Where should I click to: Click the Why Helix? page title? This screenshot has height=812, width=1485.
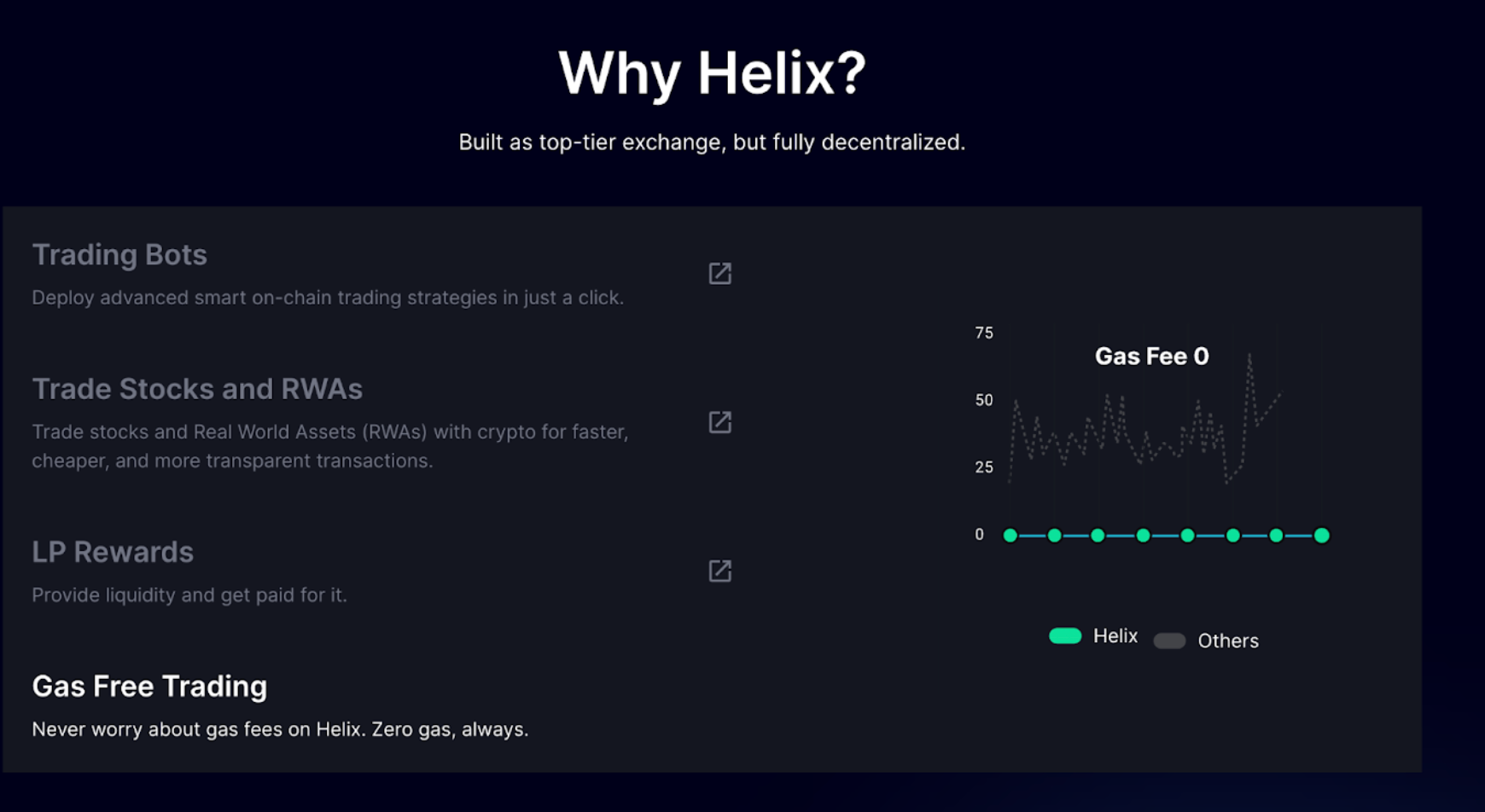pos(712,72)
